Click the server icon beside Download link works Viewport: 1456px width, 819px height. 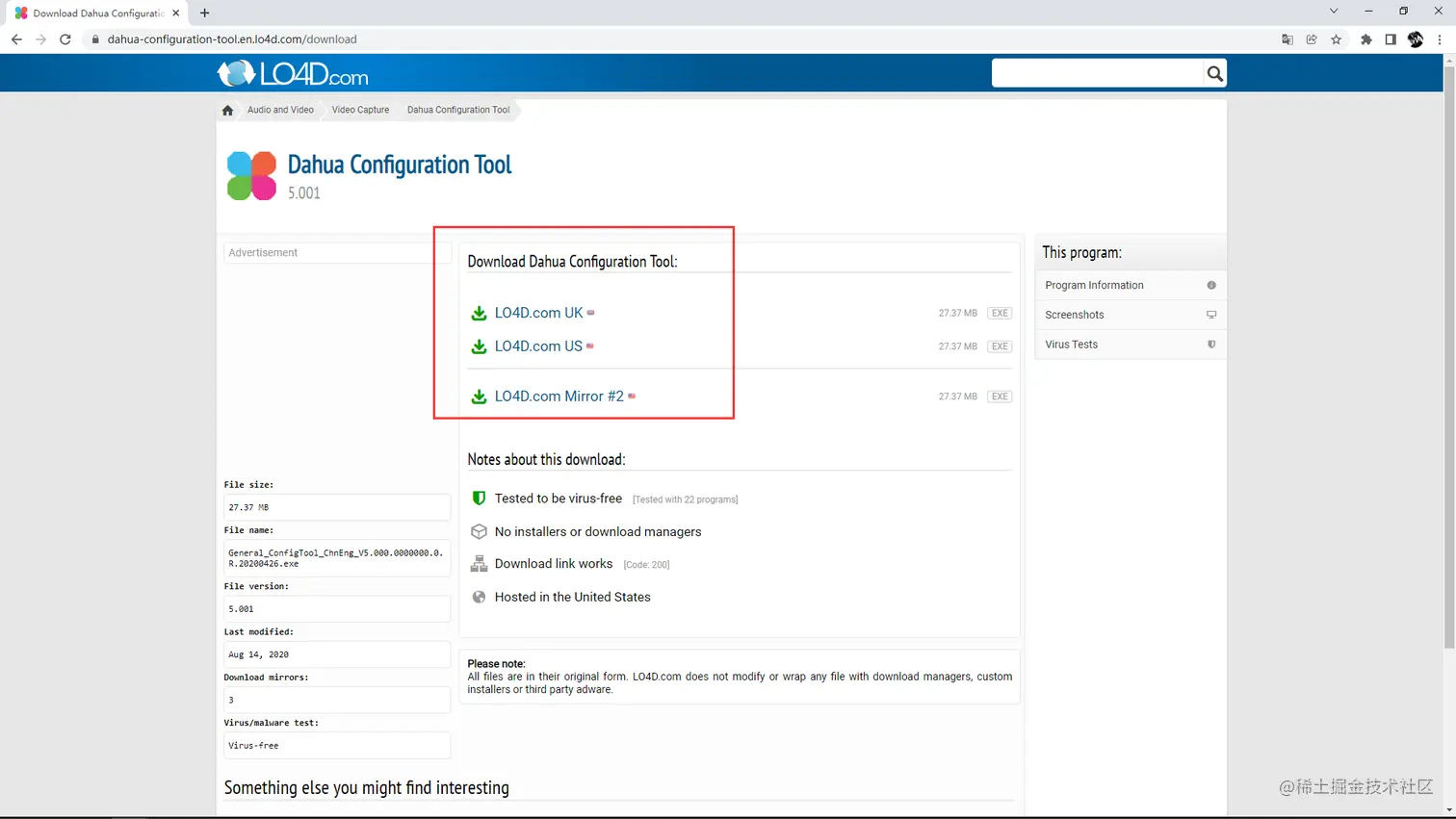click(x=479, y=564)
